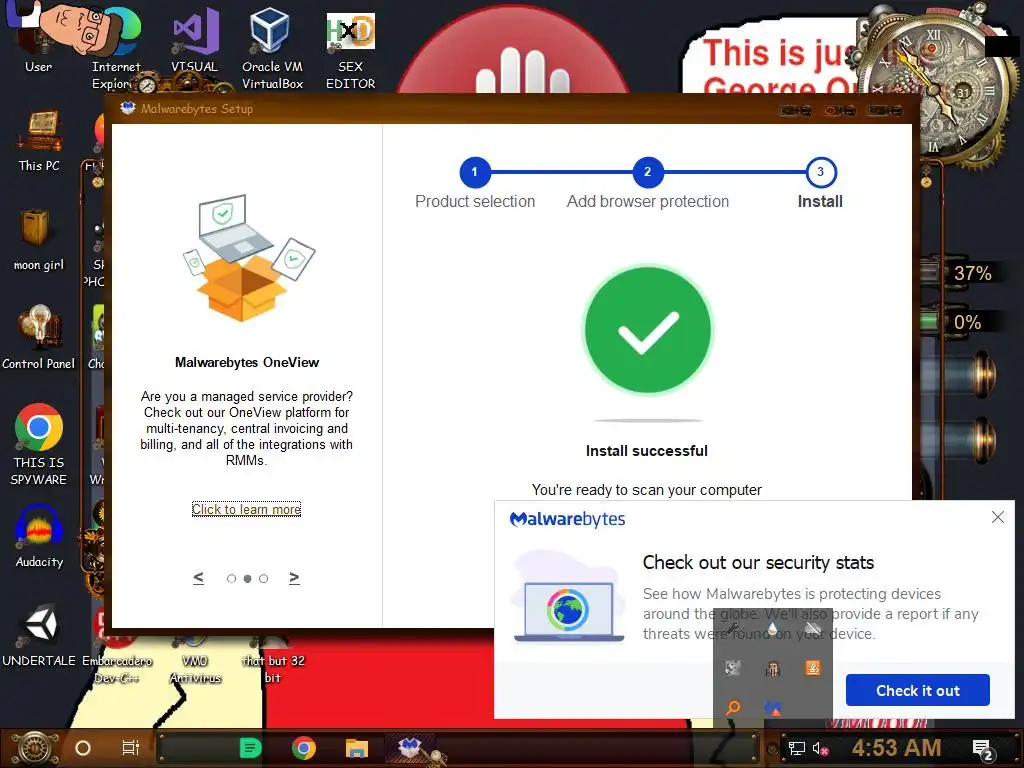Image resolution: width=1024 pixels, height=768 pixels.
Task: Click the Malwarebytes warning icon in the tray overflow
Action: pyautogui.click(x=773, y=708)
